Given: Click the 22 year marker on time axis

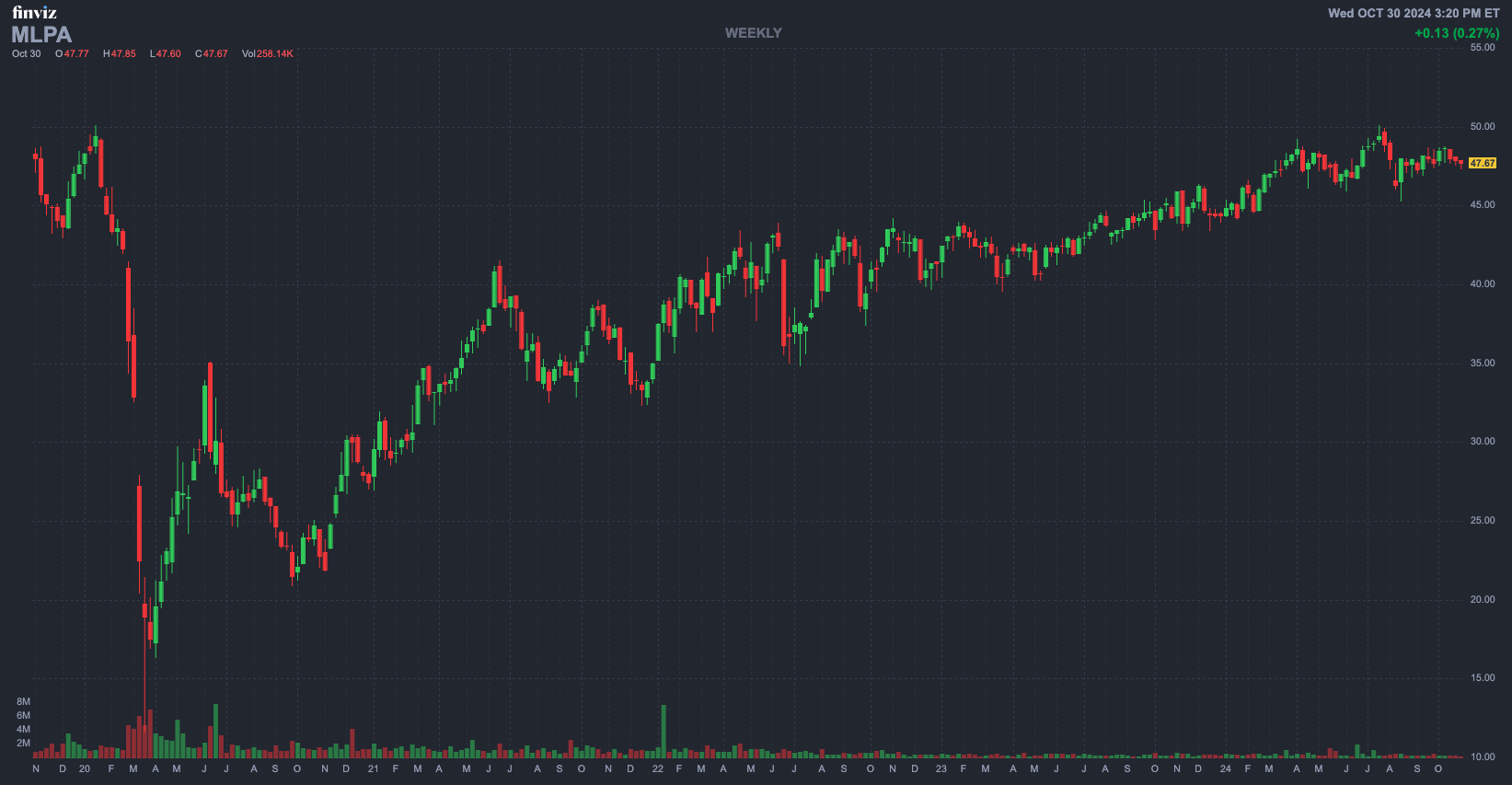Looking at the screenshot, I should [x=657, y=769].
